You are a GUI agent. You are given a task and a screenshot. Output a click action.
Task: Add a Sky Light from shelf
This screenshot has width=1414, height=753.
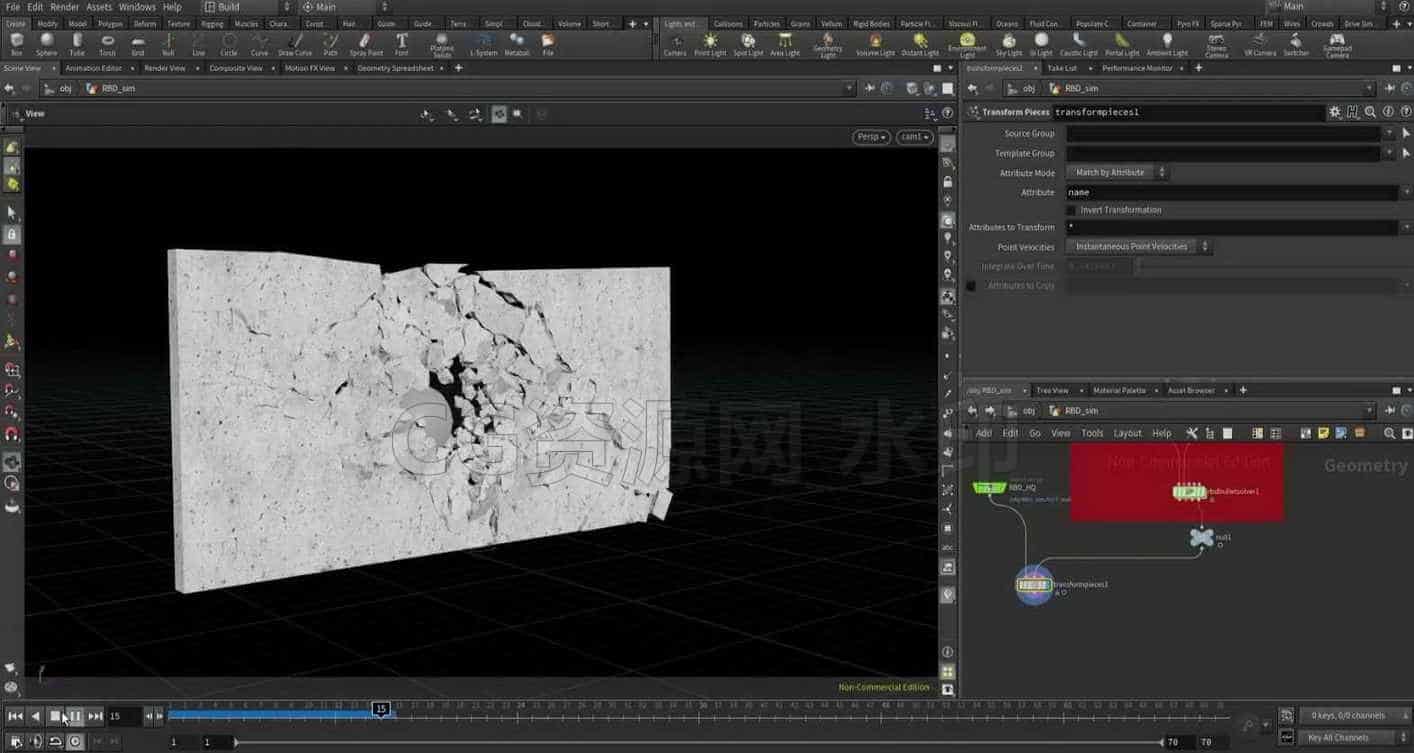[x=1009, y=44]
